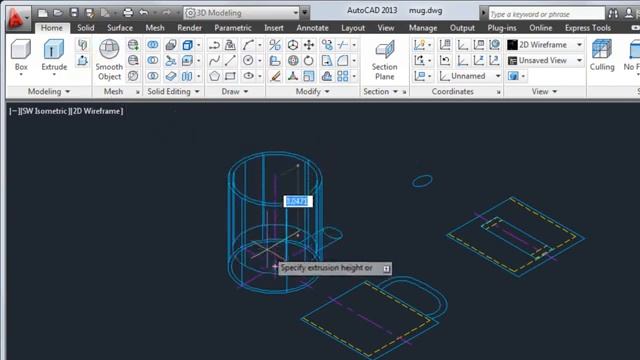
Task: Click the UCS World icon
Action: click(x=494, y=44)
